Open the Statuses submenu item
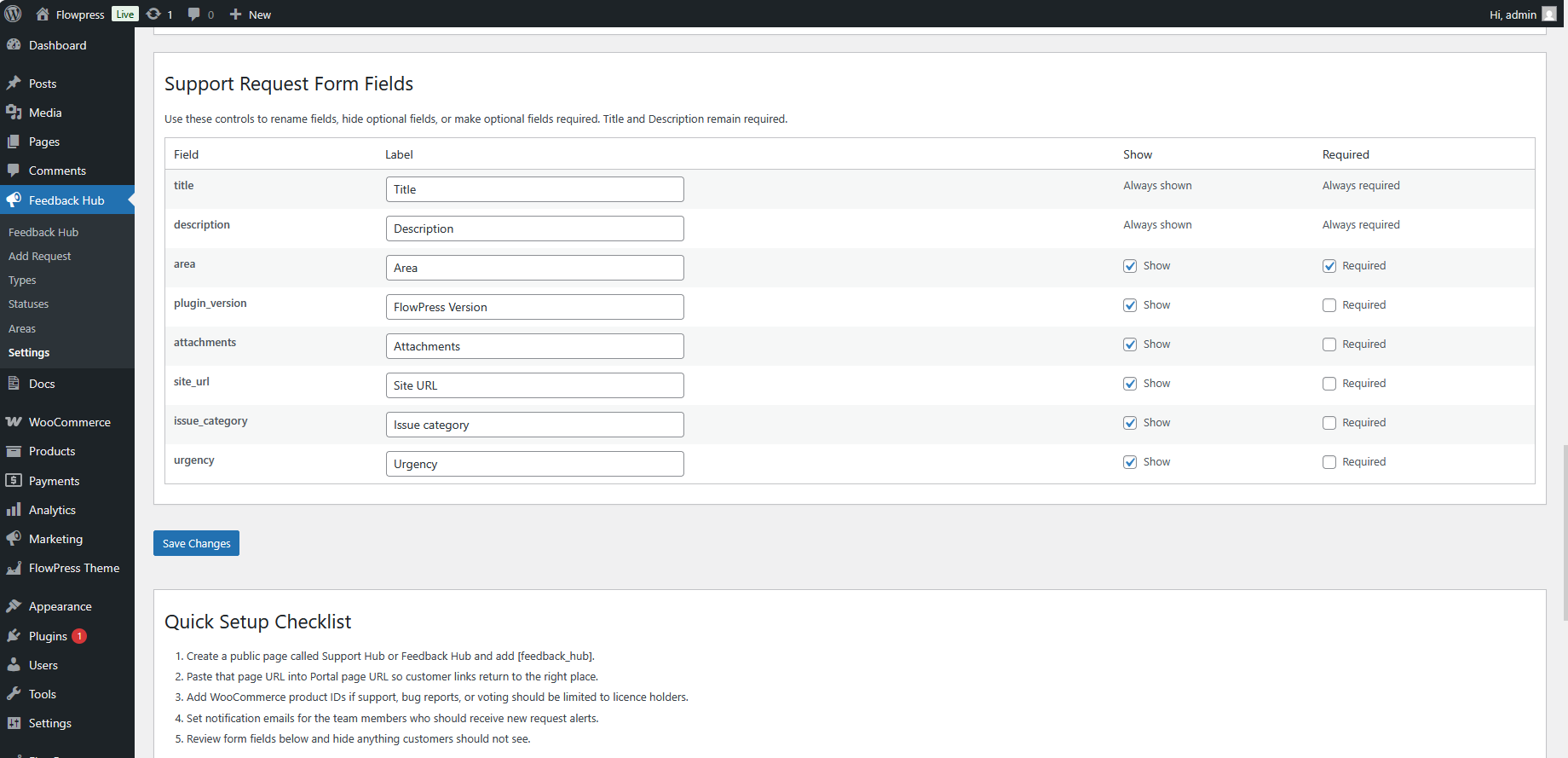Image resolution: width=1568 pixels, height=758 pixels. pos(28,304)
